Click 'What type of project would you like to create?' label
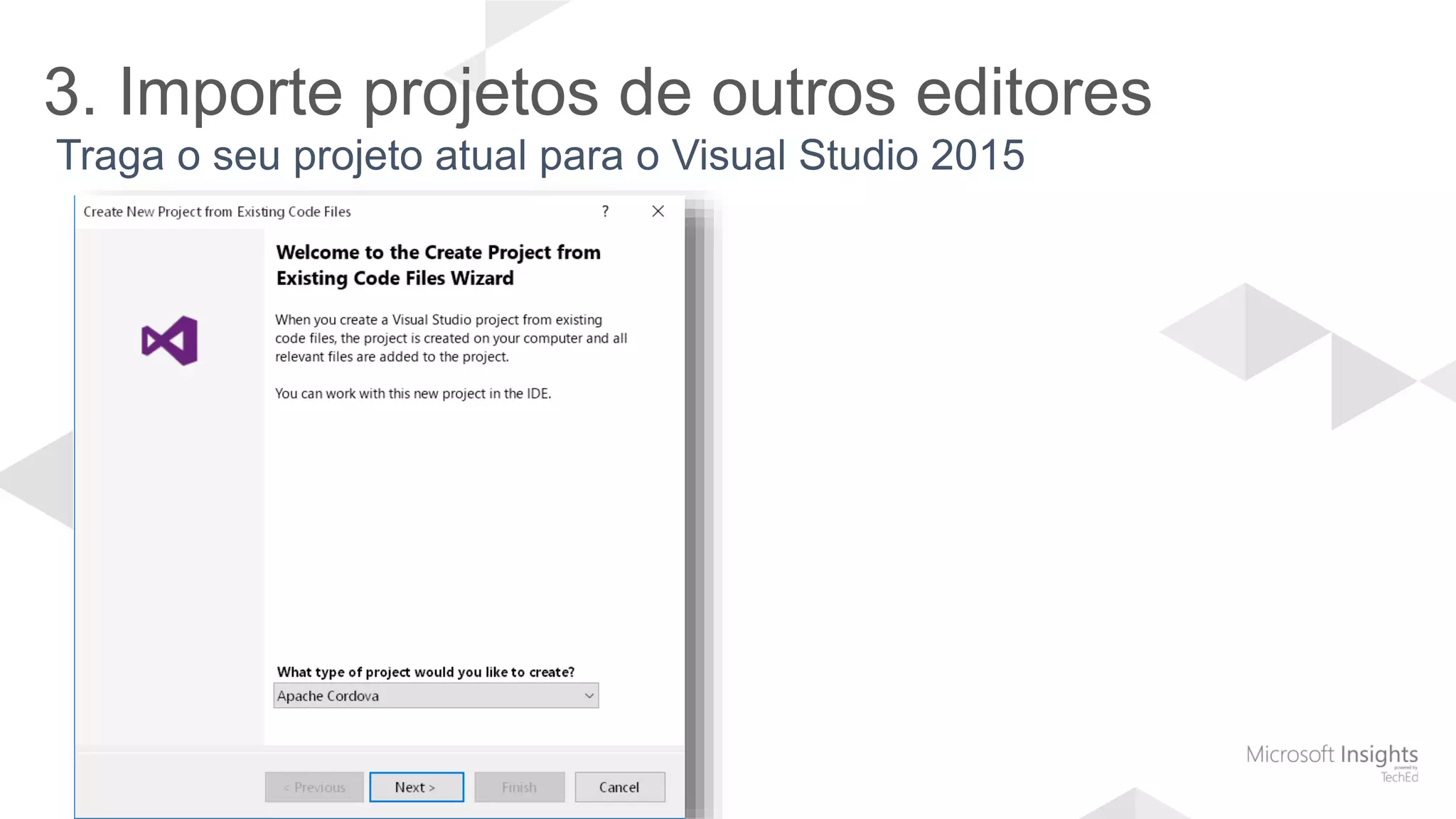1456x819 pixels. [x=426, y=672]
